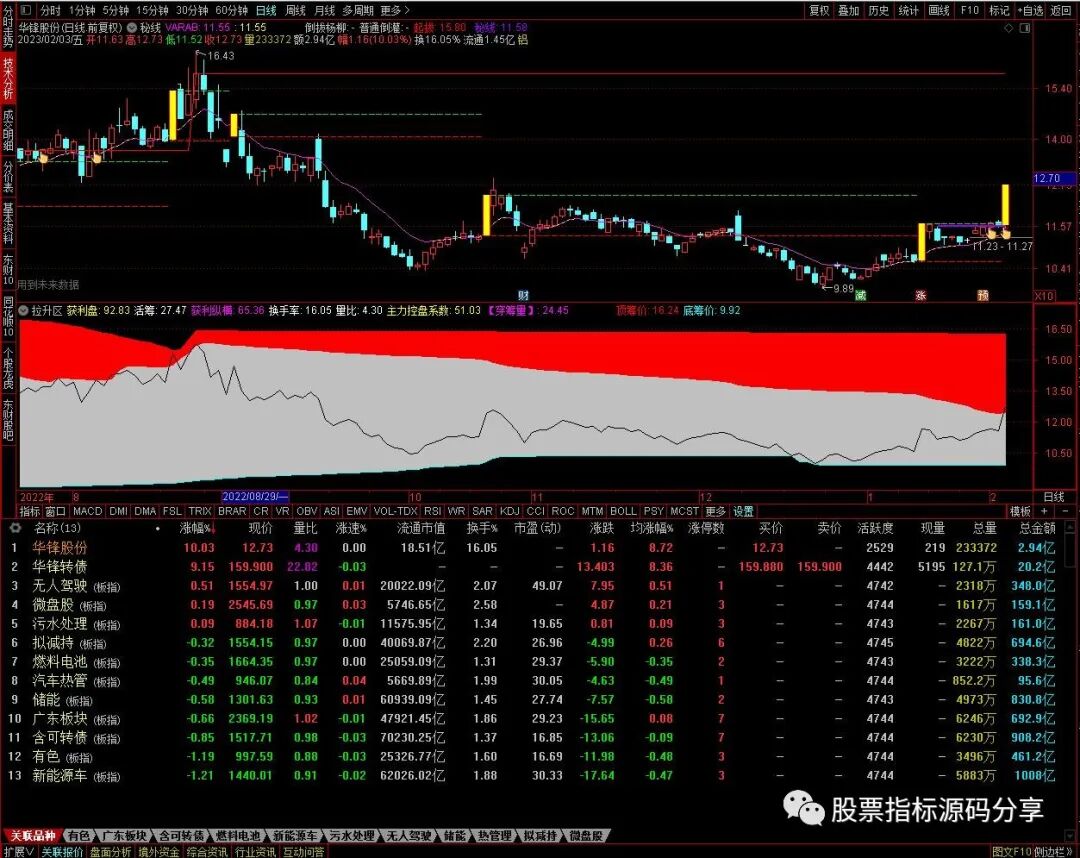Open the 综合资讯 tab
The width and height of the screenshot is (1080, 858).
[x=207, y=852]
